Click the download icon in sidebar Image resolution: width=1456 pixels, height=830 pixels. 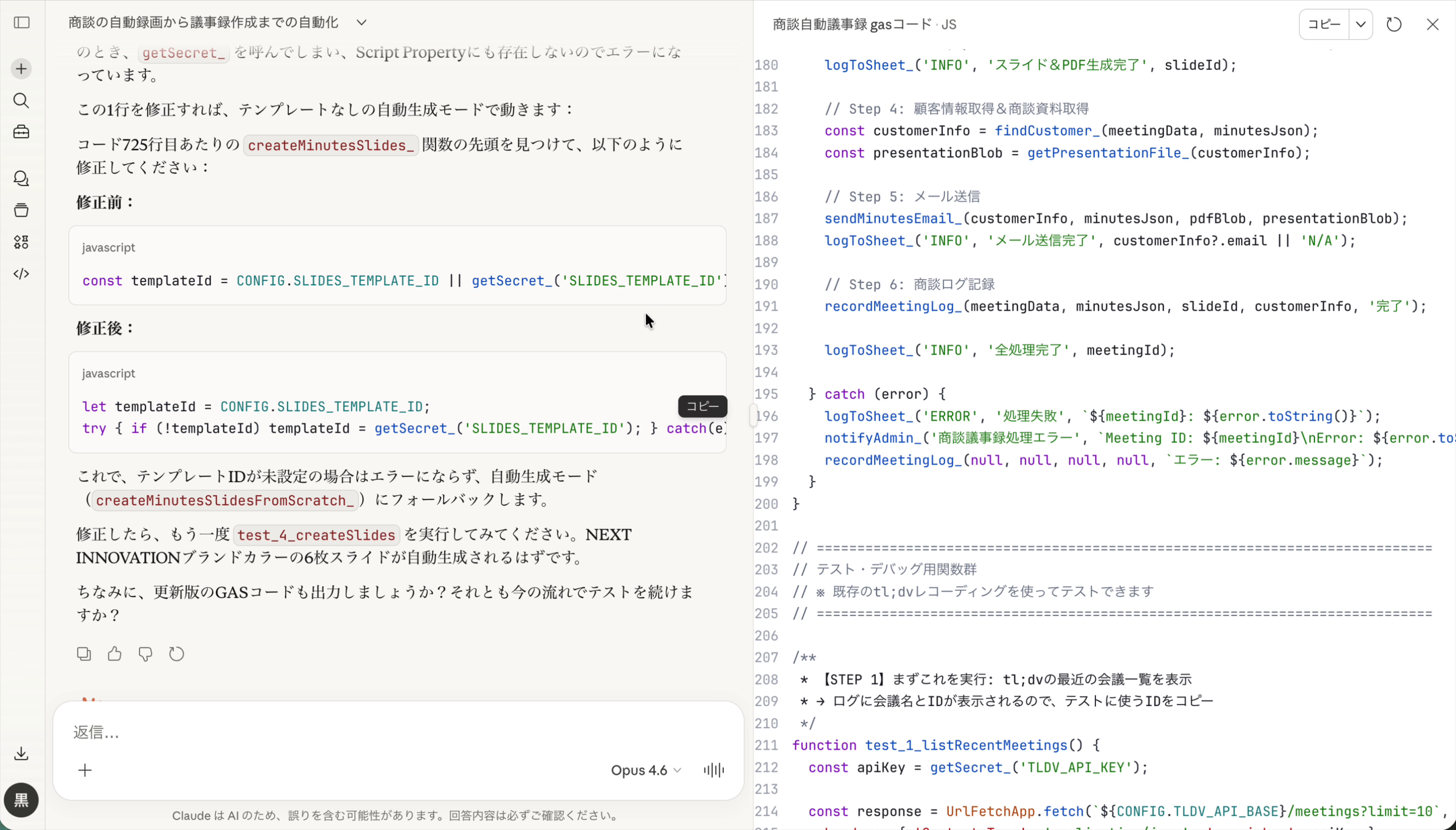tap(22, 754)
